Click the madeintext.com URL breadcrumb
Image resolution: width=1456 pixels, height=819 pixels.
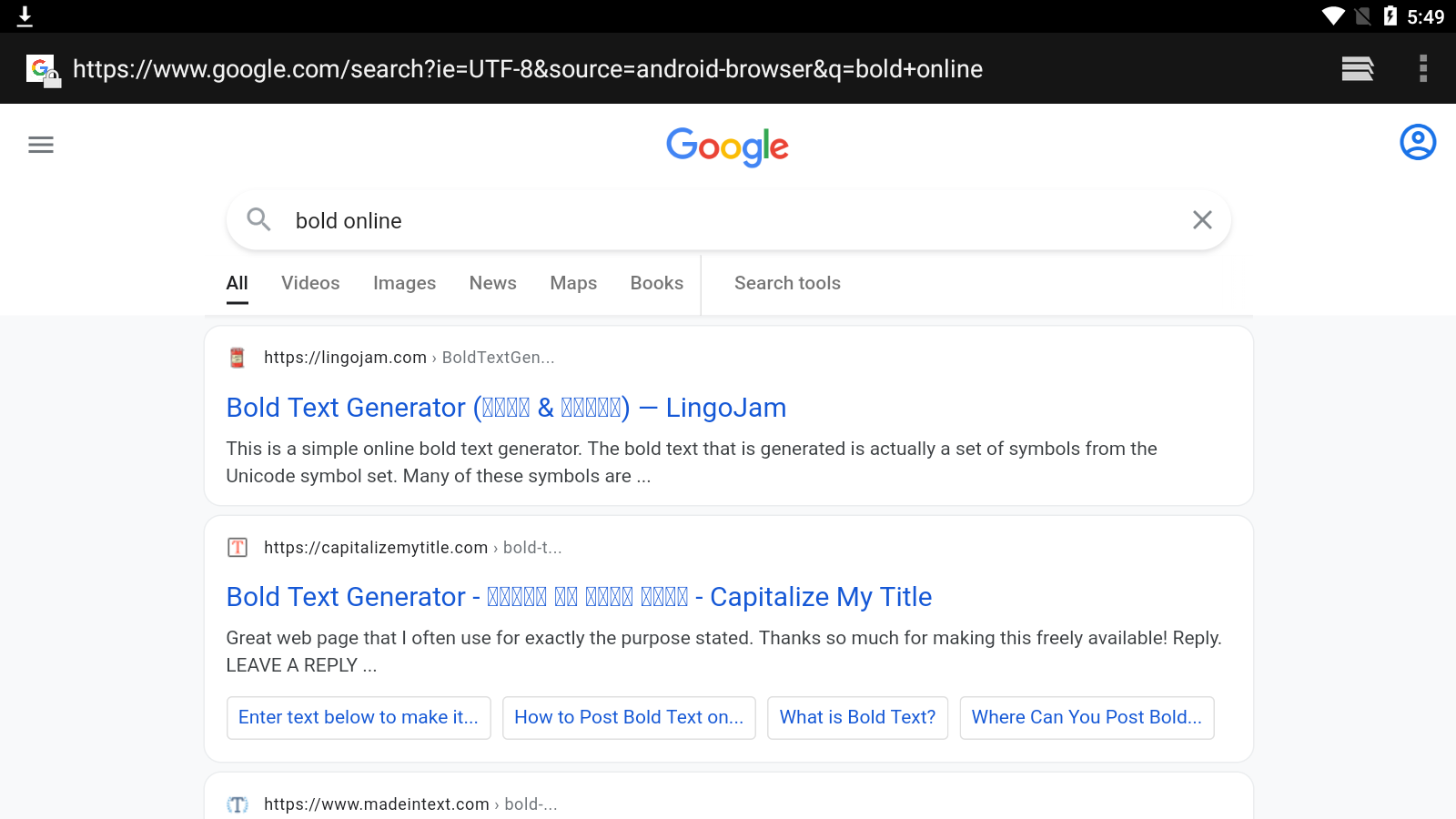tap(410, 804)
